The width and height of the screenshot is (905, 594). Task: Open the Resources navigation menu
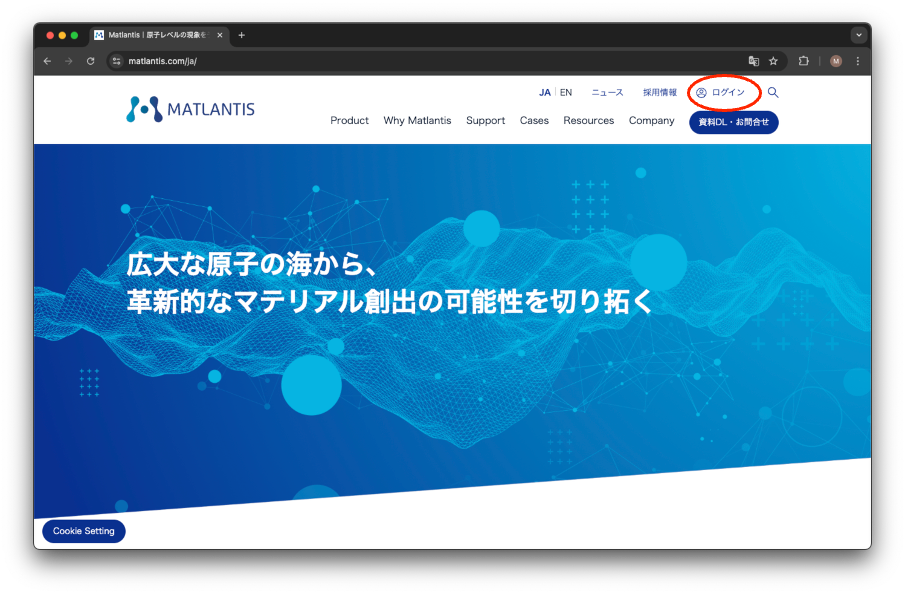[x=588, y=121]
